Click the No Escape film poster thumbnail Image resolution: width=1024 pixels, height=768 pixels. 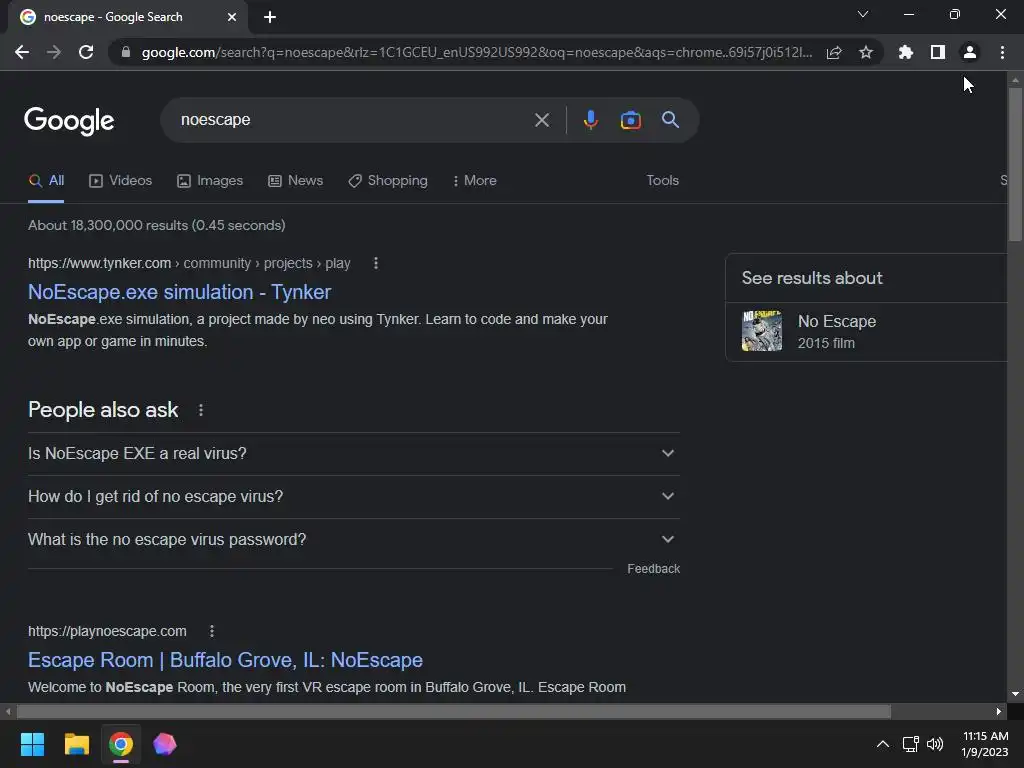[x=761, y=331]
